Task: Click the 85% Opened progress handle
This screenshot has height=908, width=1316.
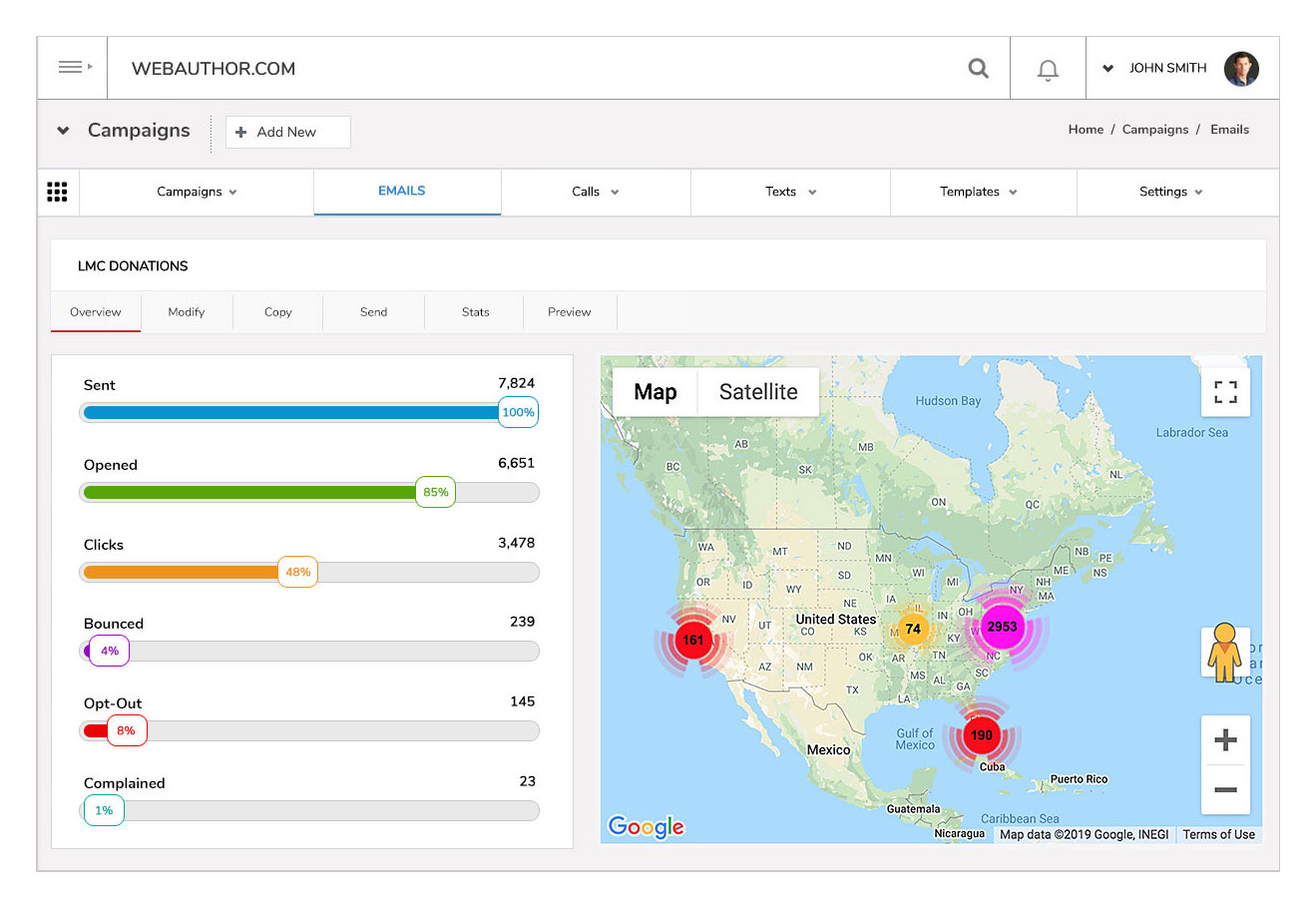Action: [435, 492]
